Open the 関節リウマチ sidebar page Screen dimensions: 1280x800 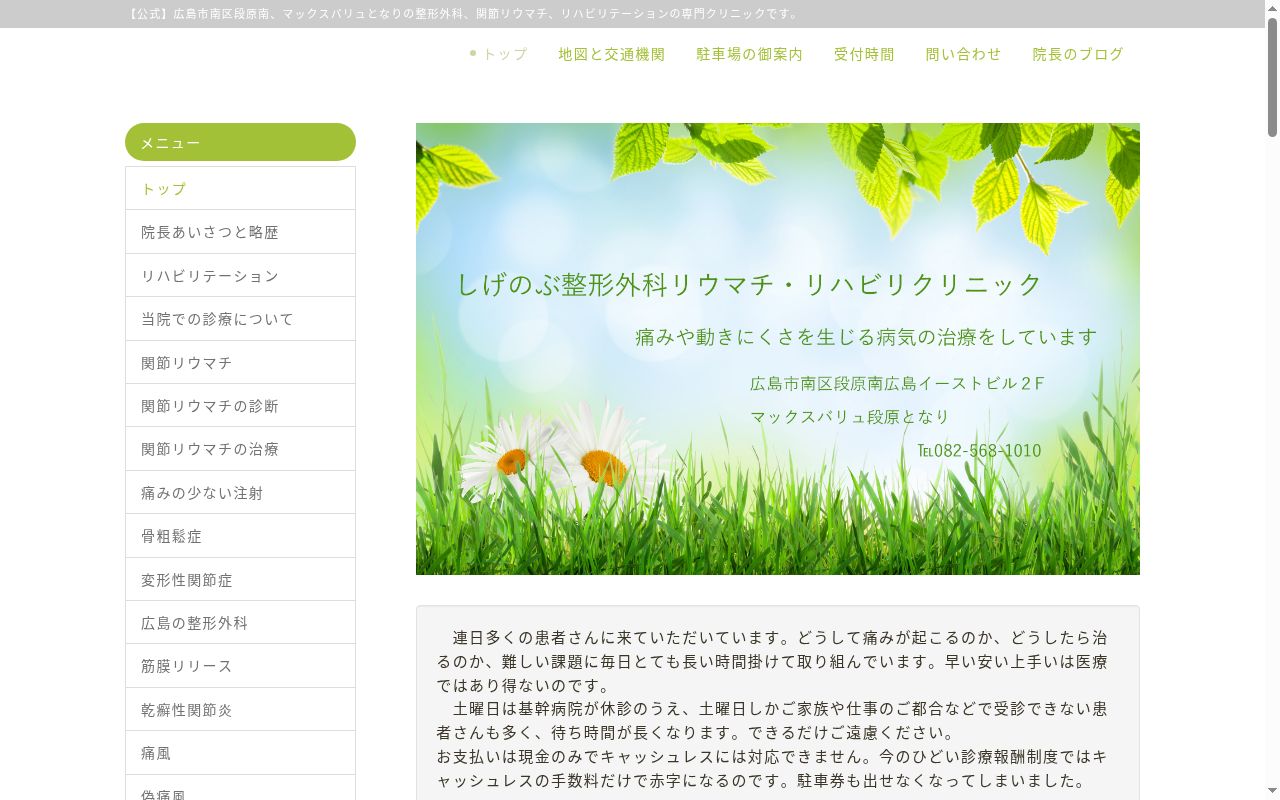(240, 362)
